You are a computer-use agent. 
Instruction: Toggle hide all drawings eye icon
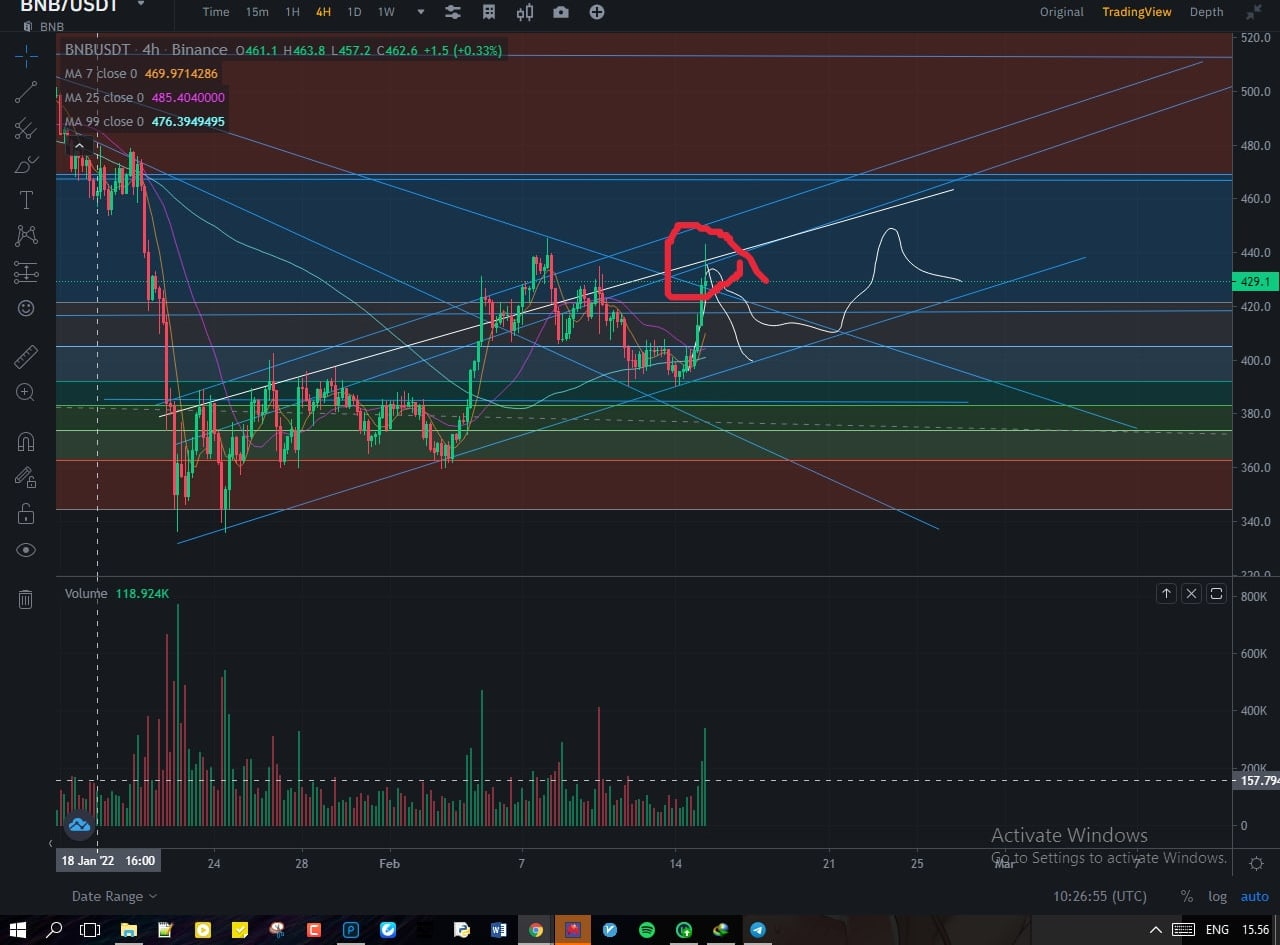[26, 550]
